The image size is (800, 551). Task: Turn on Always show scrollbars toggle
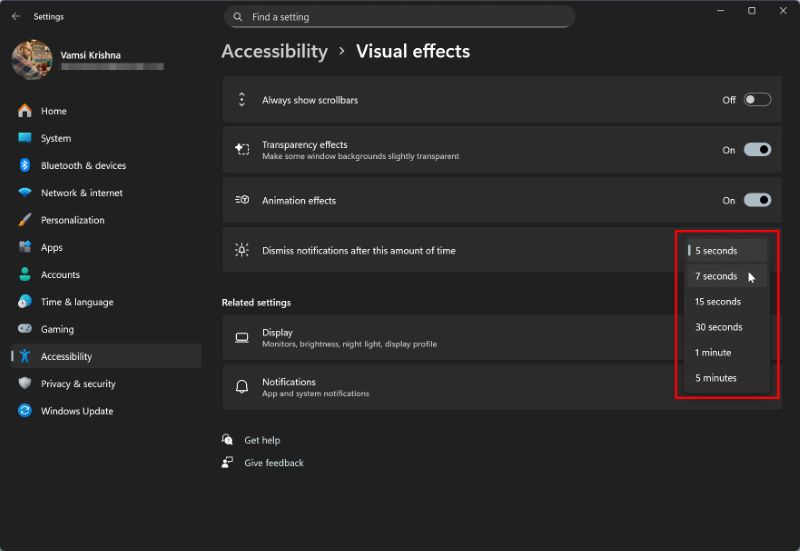coord(757,100)
